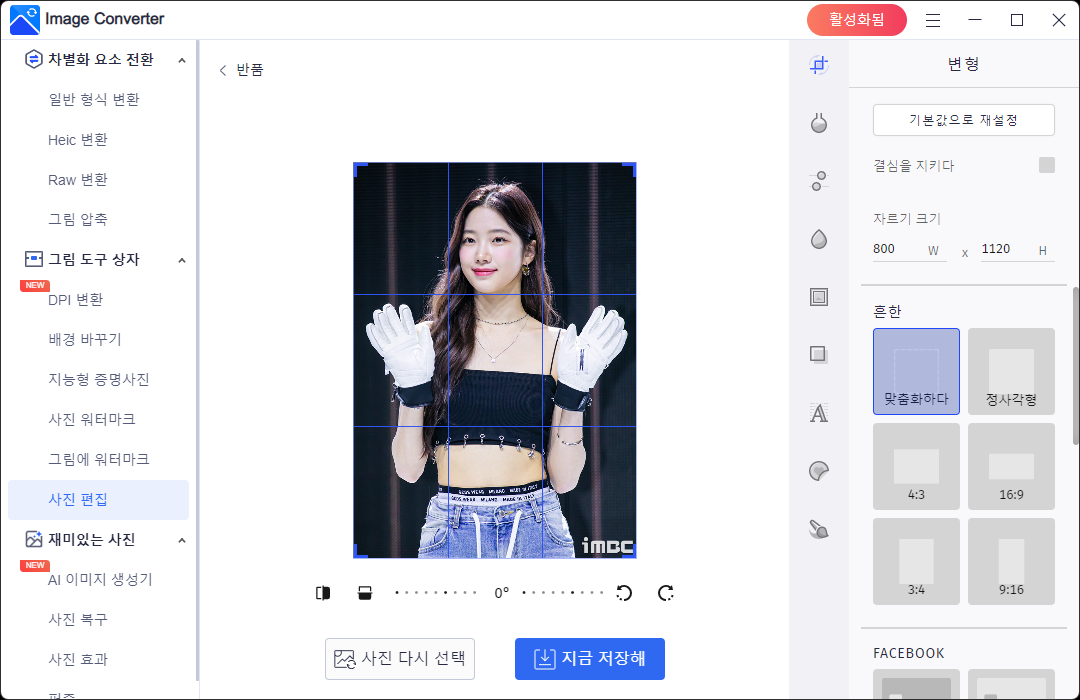
Task: Open 지능형 증명사진 in sidebar
Action: [98, 379]
